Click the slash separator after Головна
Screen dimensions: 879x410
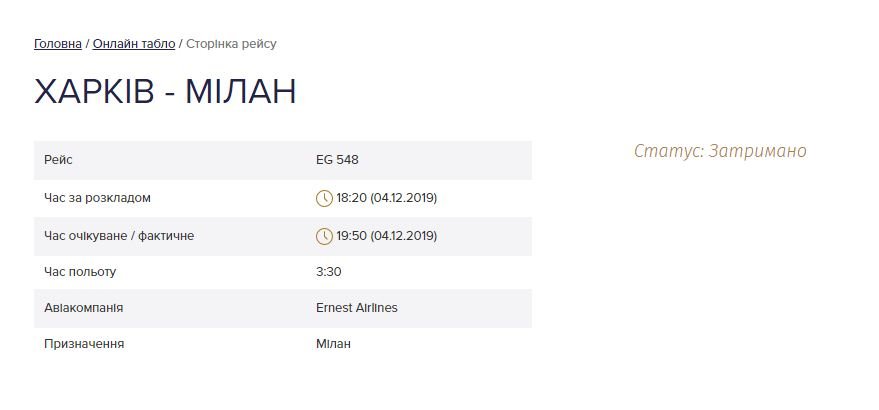[88, 44]
